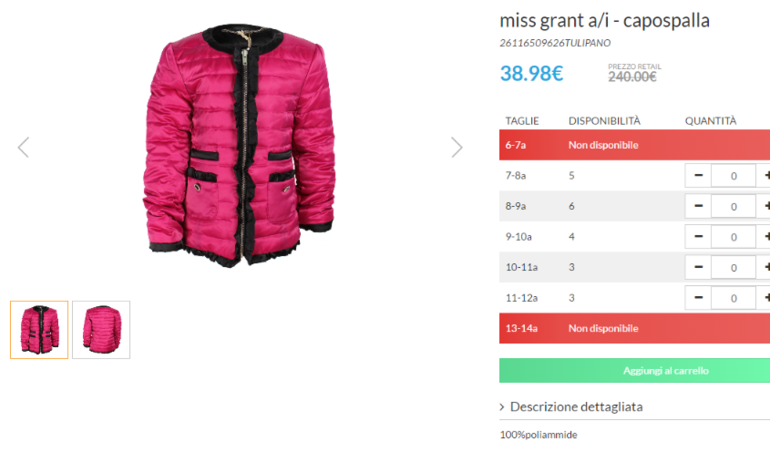Click the quantity field for size 10-11a
This screenshot has height=452, width=770.
coord(733,268)
